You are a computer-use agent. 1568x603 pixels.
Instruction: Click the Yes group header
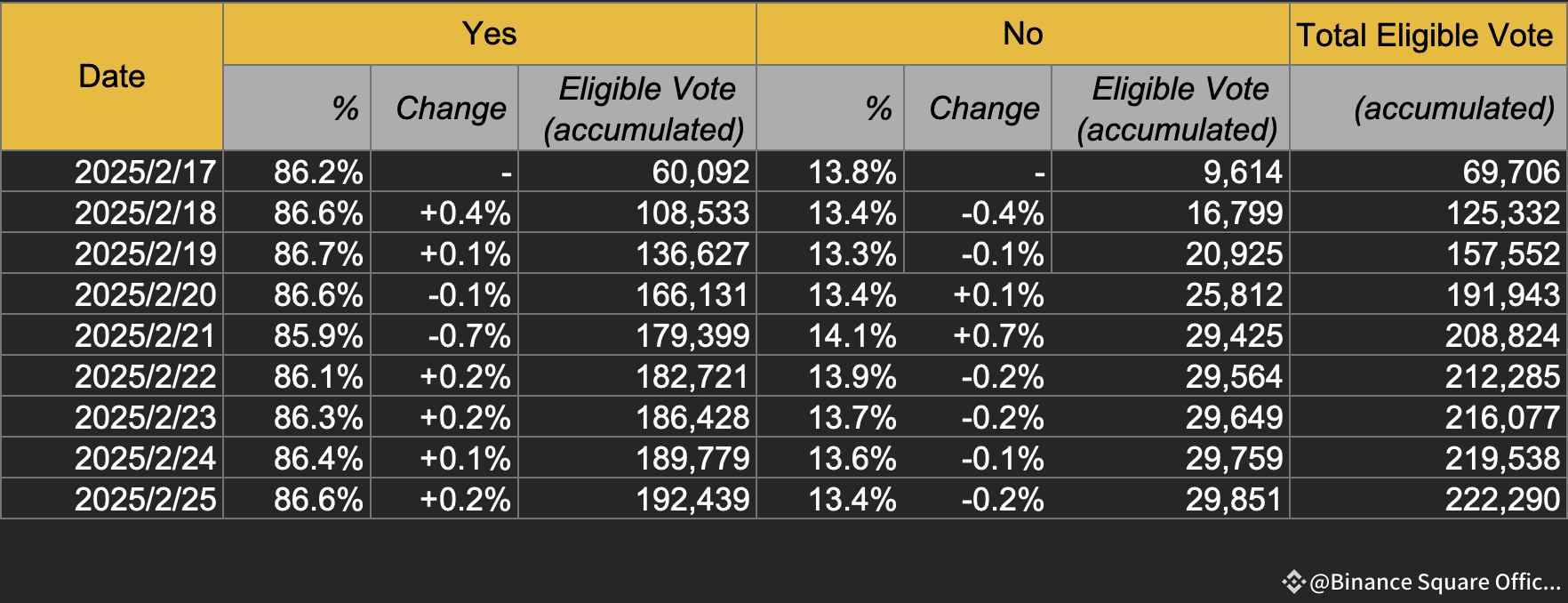coord(489,34)
